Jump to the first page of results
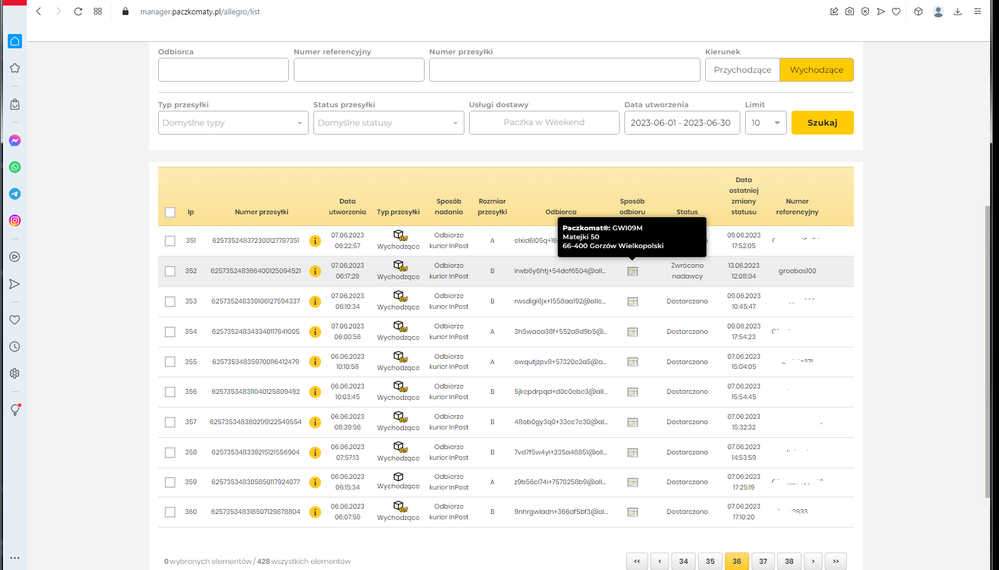Image resolution: width=999 pixels, height=570 pixels. [637, 561]
